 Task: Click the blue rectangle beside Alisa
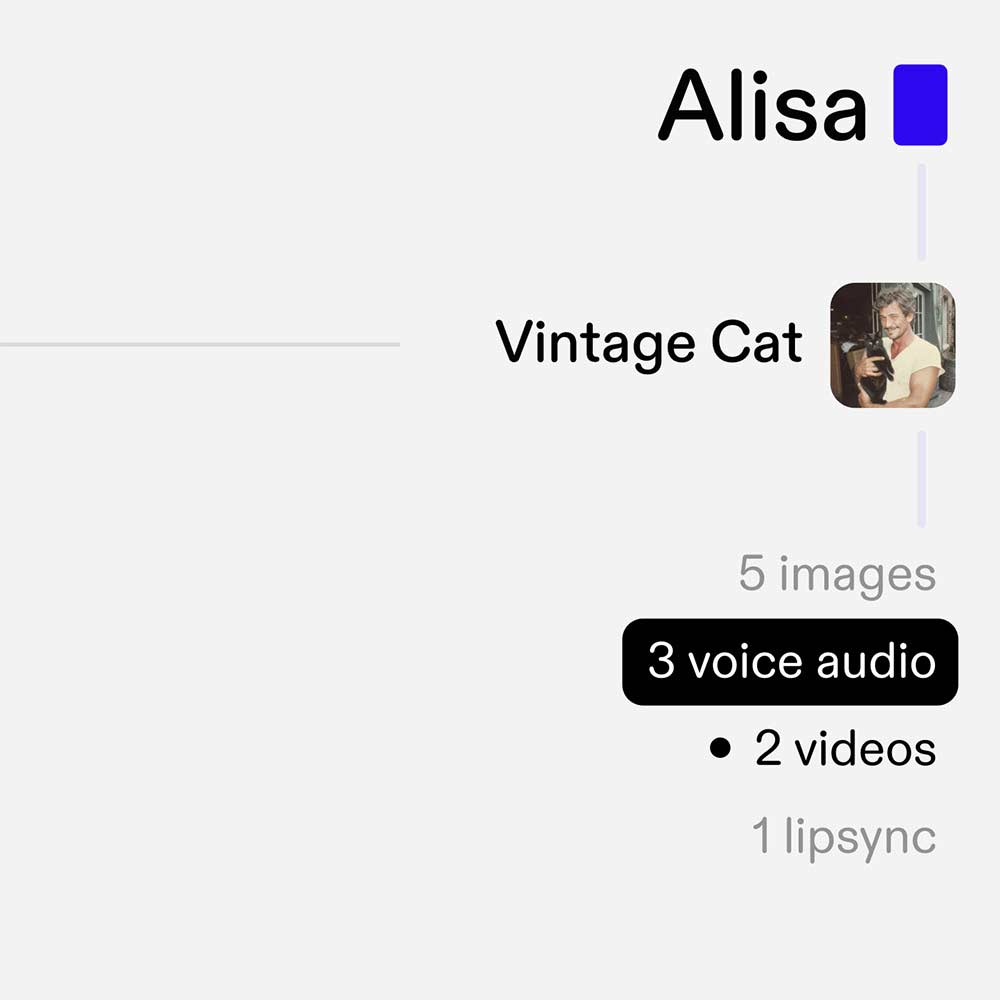click(920, 105)
